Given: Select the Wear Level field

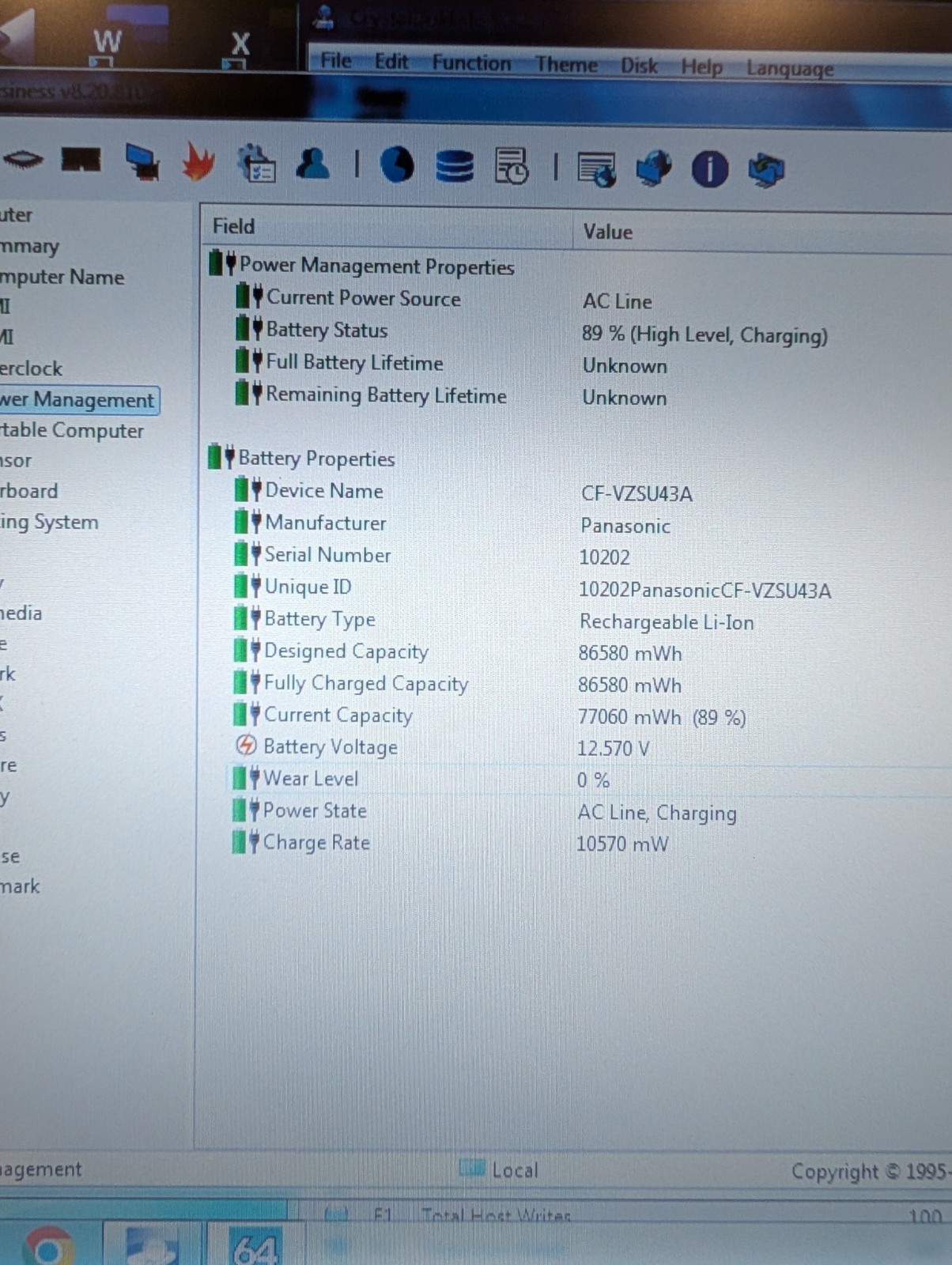Looking at the screenshot, I should click(311, 779).
